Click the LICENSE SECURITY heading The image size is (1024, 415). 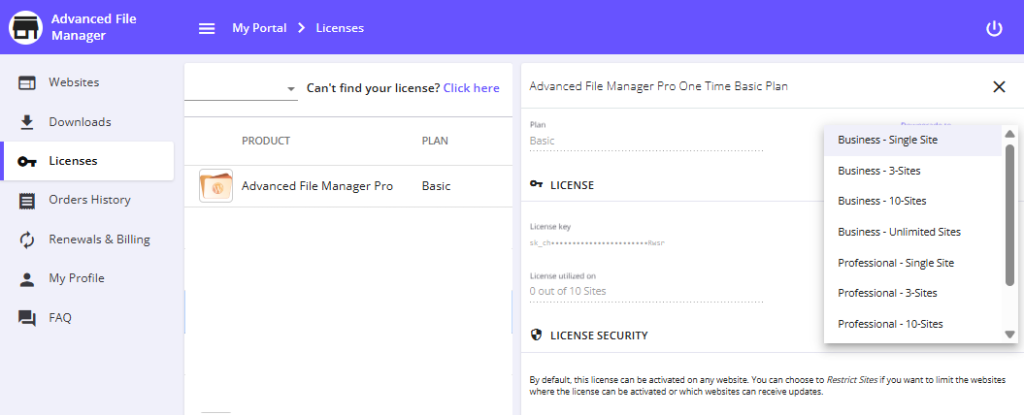[599, 335]
